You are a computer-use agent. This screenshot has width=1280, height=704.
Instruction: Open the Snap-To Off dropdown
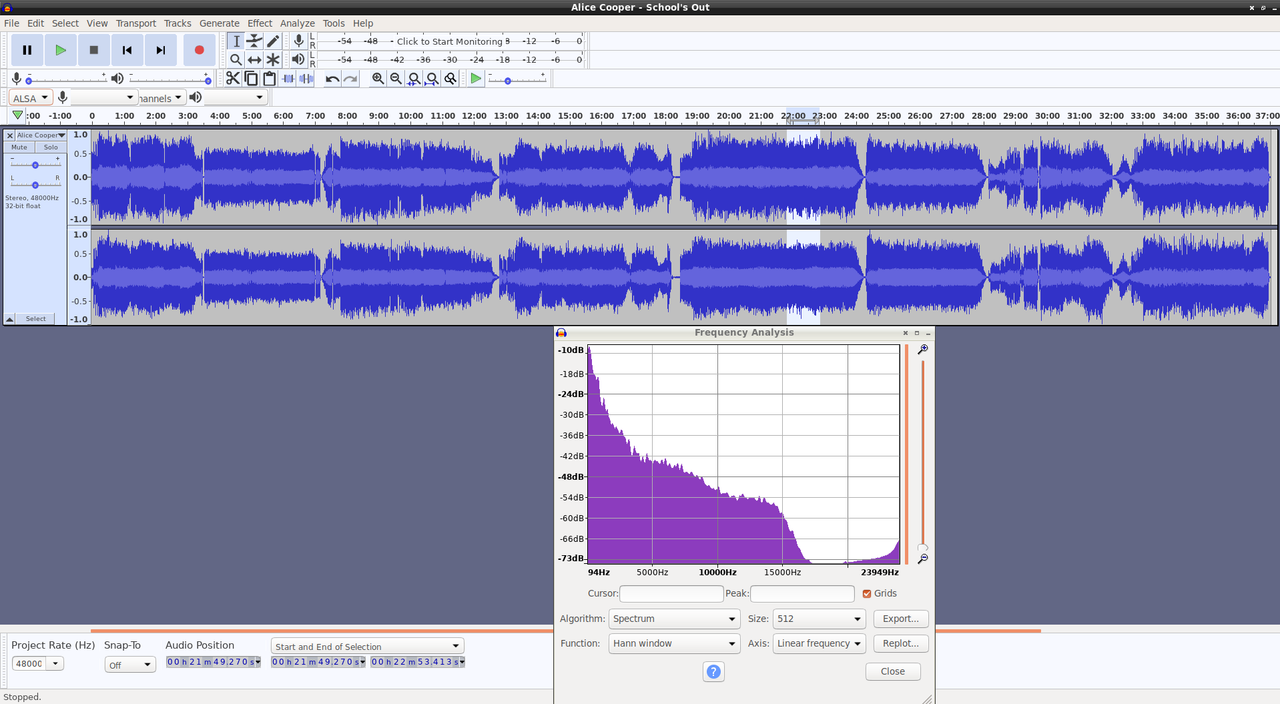coord(130,664)
